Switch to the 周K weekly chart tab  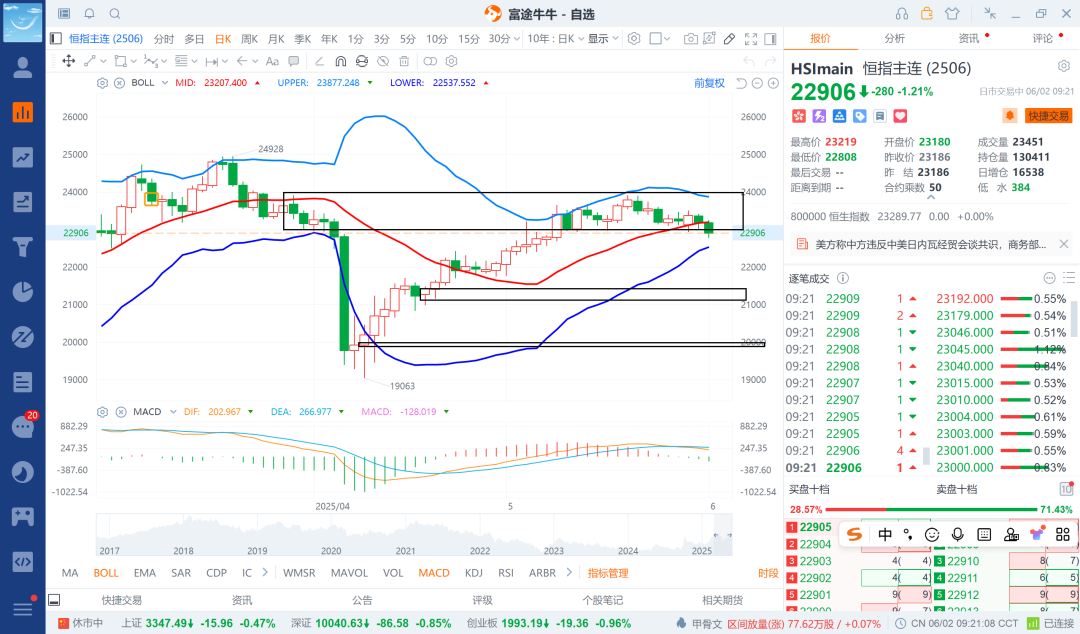click(249, 39)
